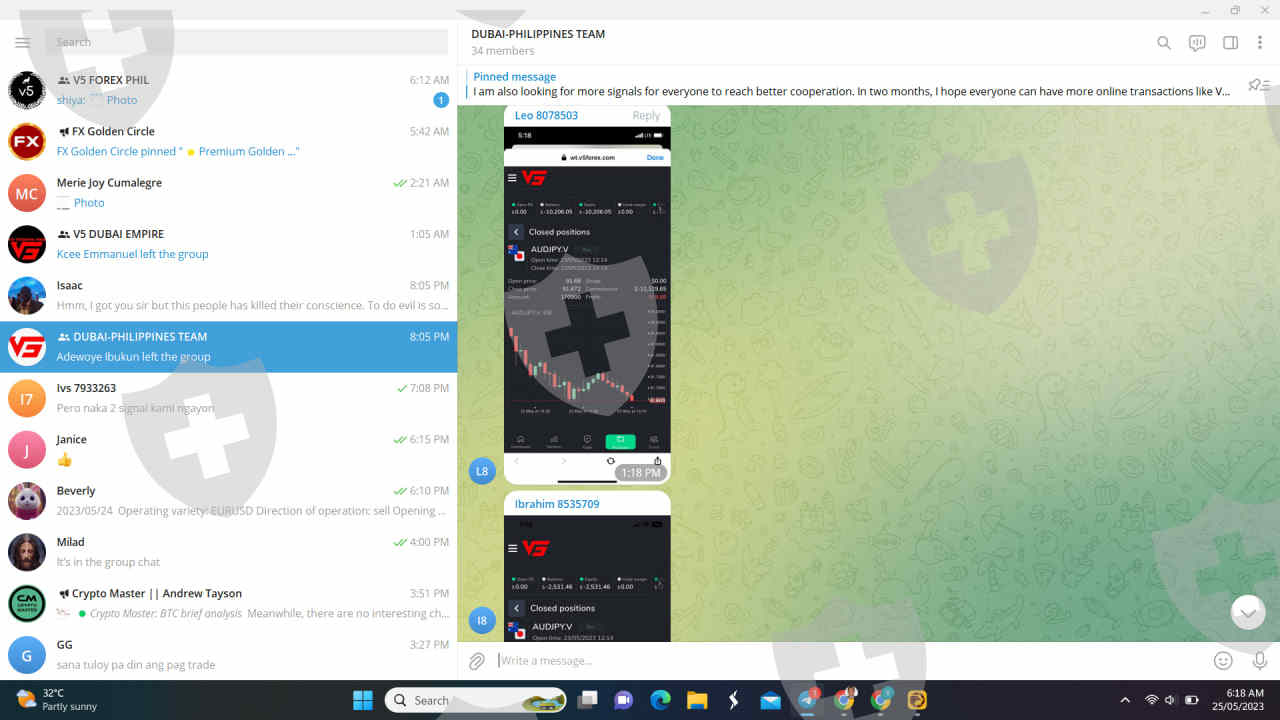The height and width of the screenshot is (720, 1280).
Task: Open File Explorer from the taskbar
Action: tap(697, 700)
